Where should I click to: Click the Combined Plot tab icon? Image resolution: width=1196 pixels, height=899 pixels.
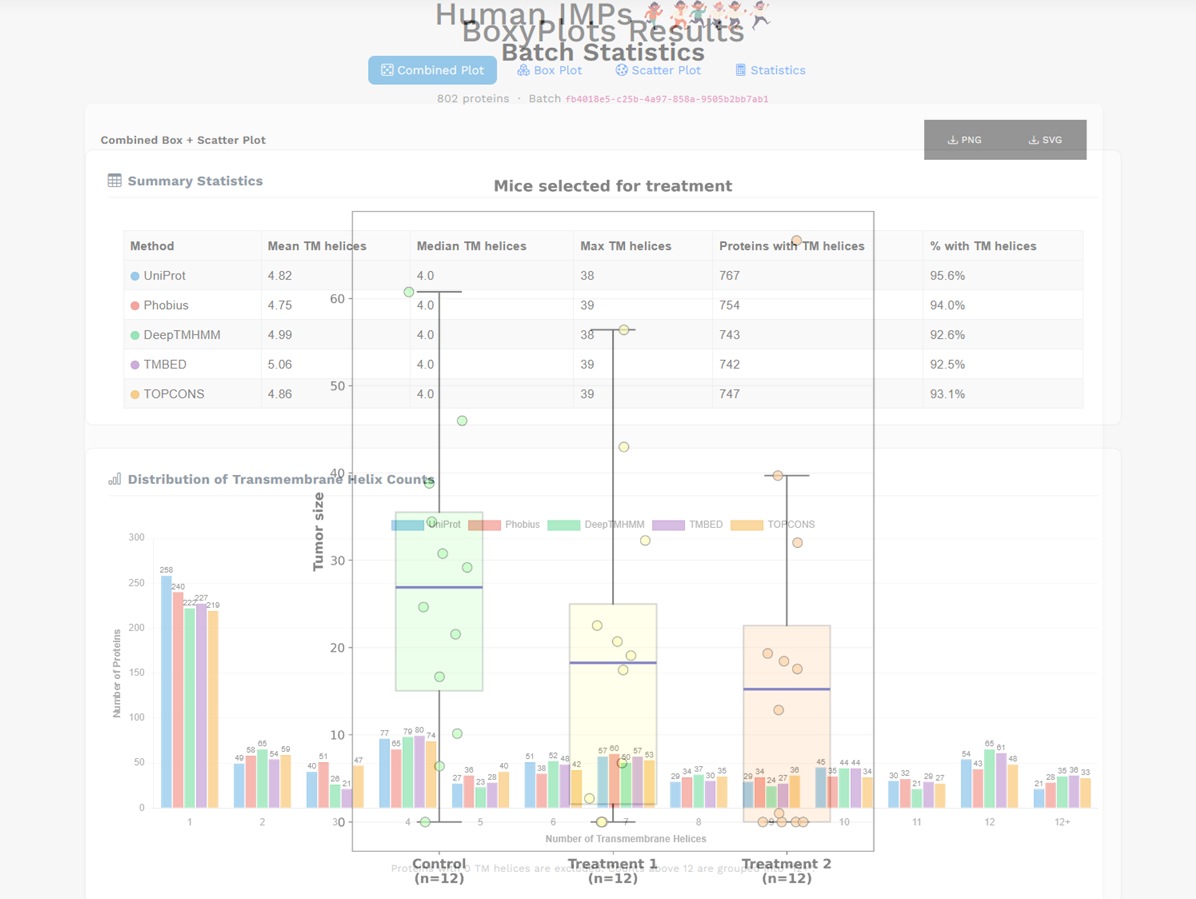pos(387,70)
